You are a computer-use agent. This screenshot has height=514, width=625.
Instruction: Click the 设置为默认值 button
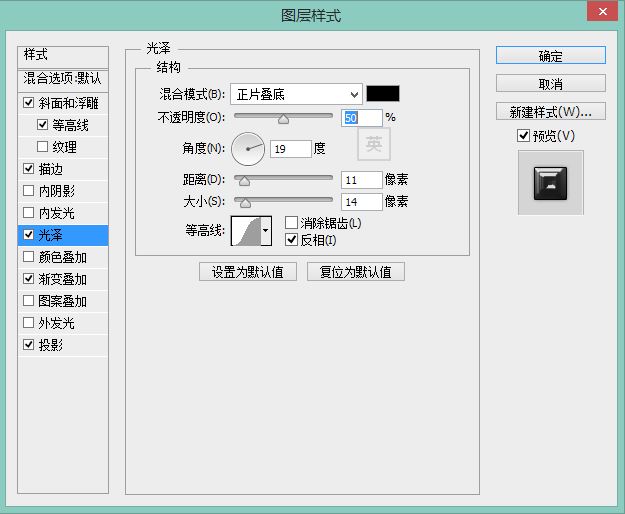tap(248, 272)
